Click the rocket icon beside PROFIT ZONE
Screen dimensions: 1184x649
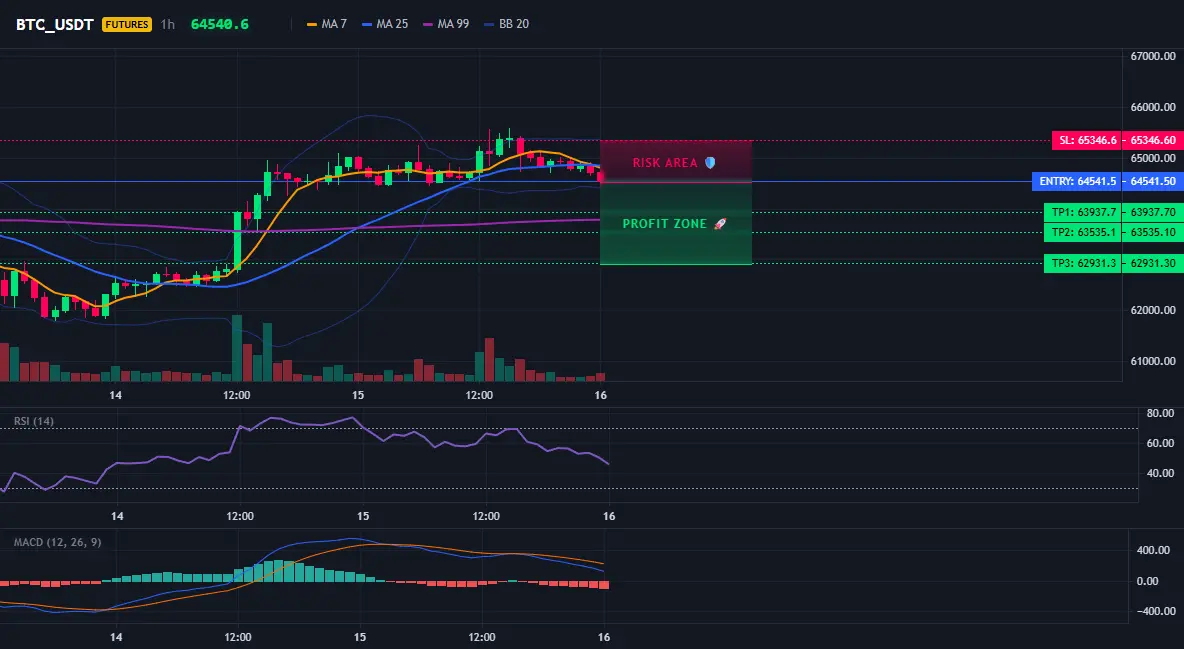pyautogui.click(x=720, y=224)
